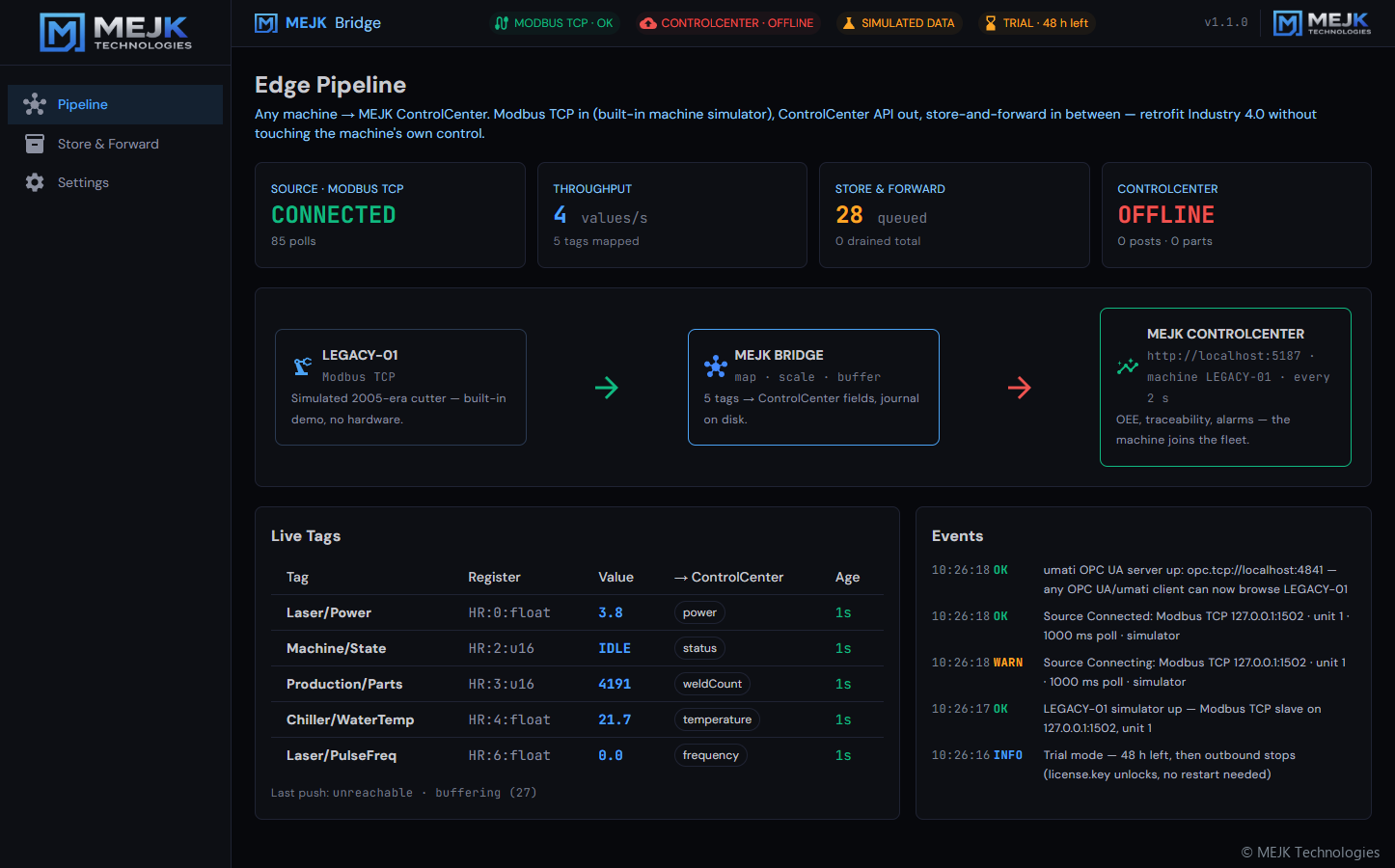This screenshot has height=868, width=1395.
Task: Click the 'temperature' ControlCenter field chip
Action: pyautogui.click(x=717, y=719)
